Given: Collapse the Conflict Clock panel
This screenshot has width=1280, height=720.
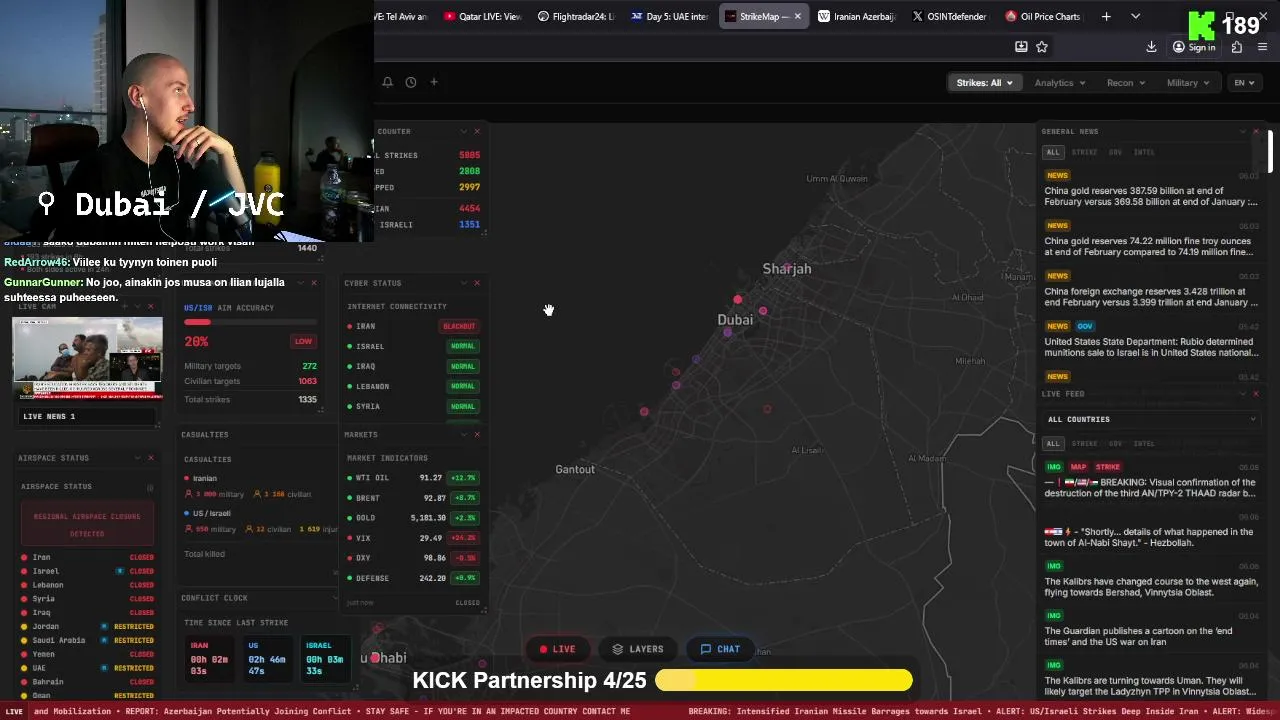Looking at the screenshot, I should click(335, 598).
